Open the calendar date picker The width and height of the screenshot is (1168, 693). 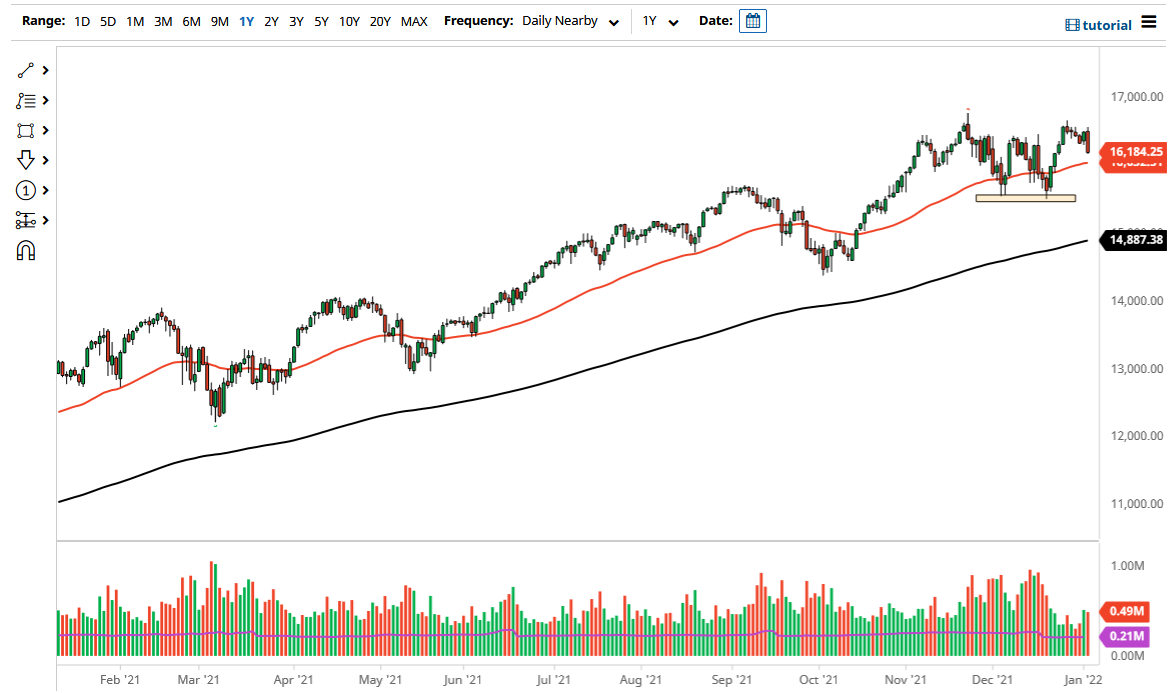pyautogui.click(x=752, y=20)
